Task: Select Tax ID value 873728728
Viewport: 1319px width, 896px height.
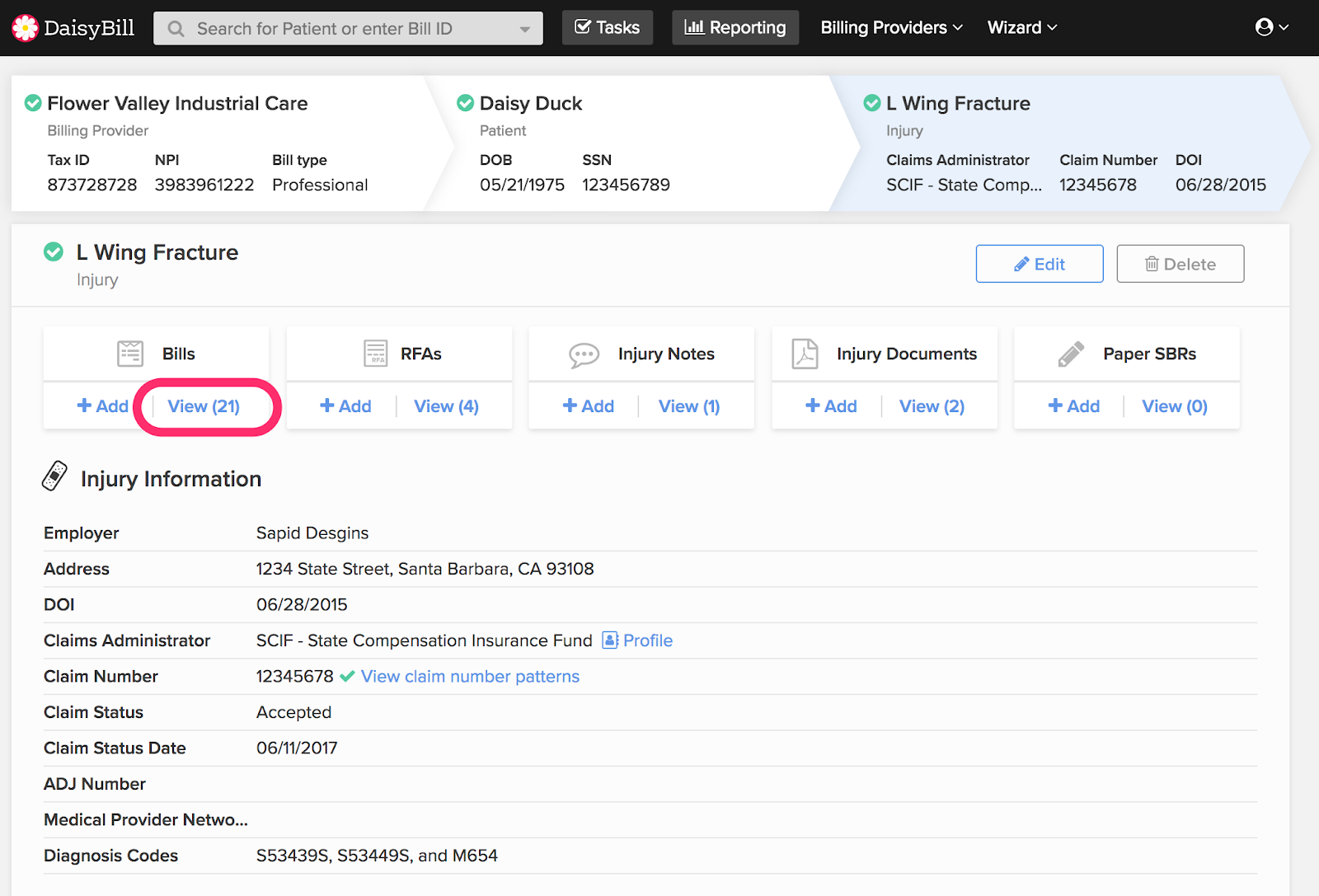Action: tap(92, 185)
